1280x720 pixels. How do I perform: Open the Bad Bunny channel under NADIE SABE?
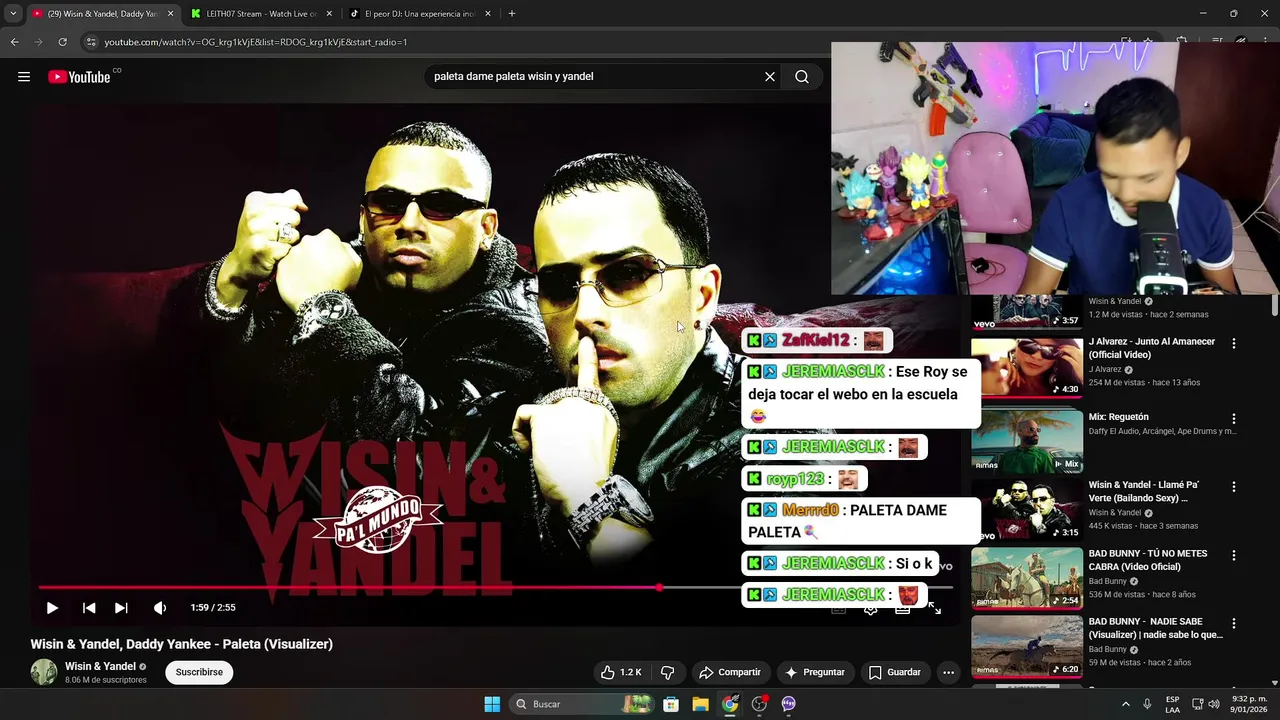point(1109,649)
